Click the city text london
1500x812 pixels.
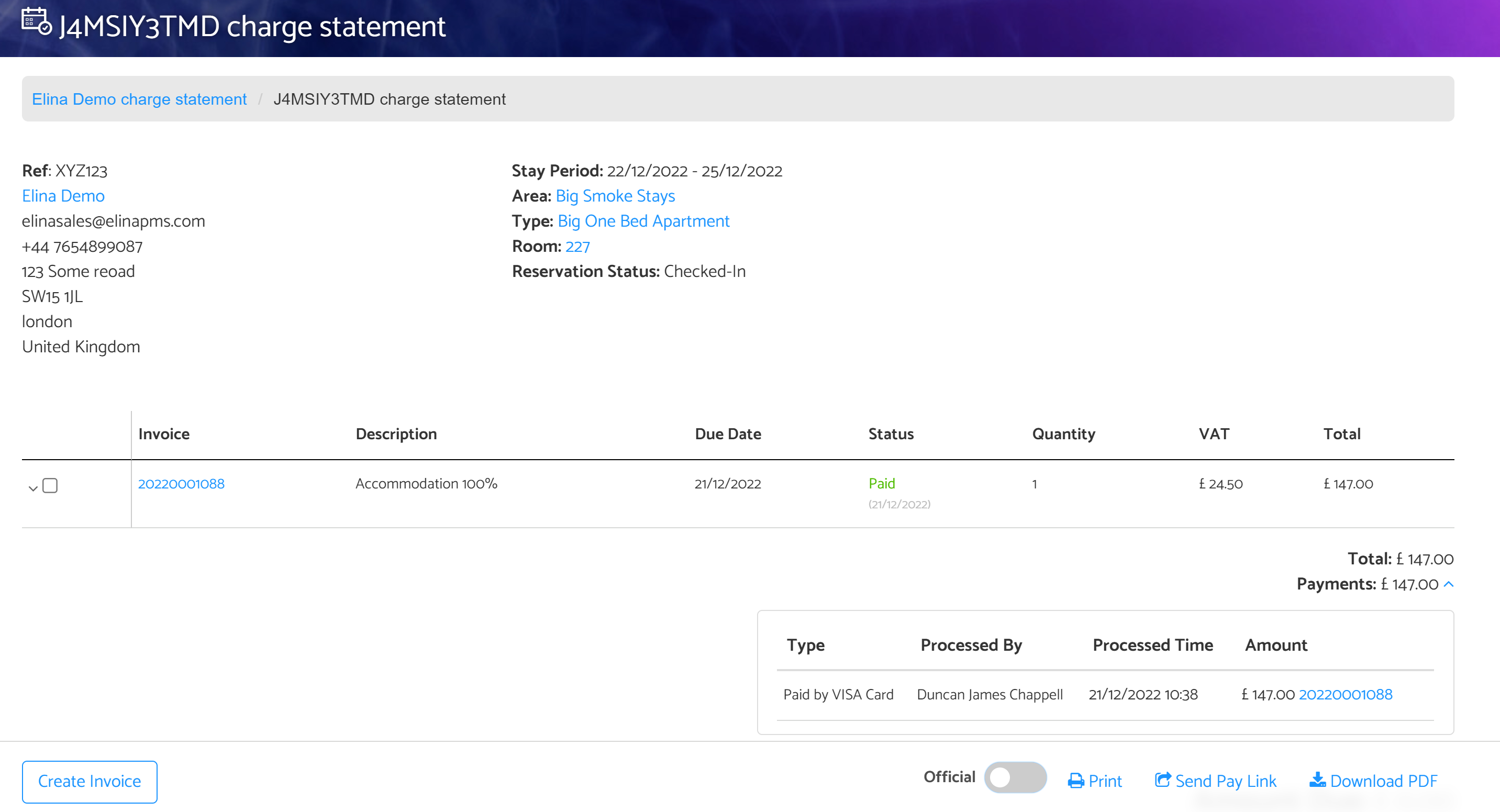[x=47, y=322]
